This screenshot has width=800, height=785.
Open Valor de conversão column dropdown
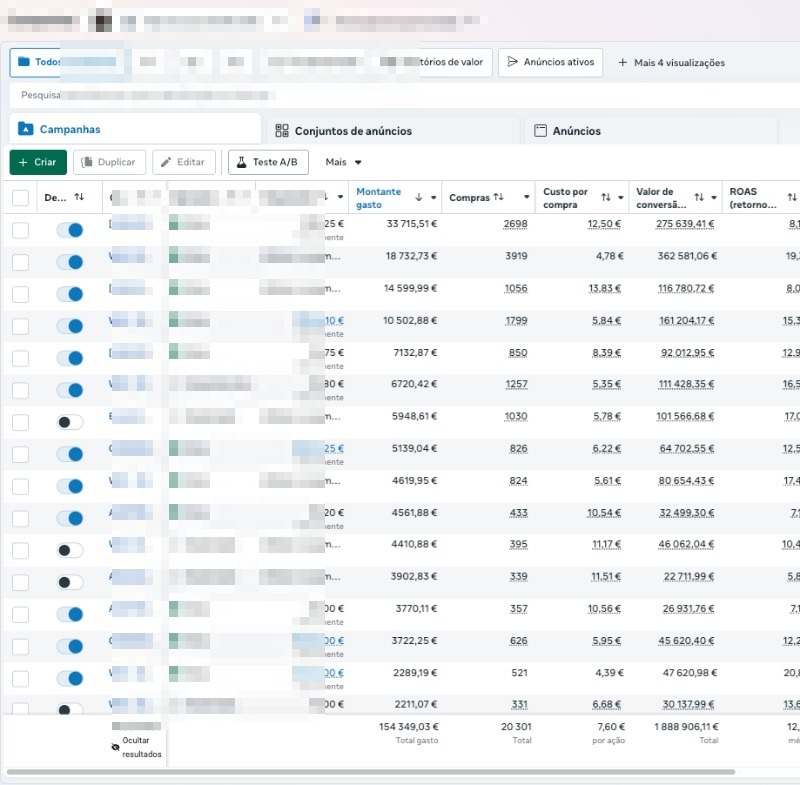714,198
